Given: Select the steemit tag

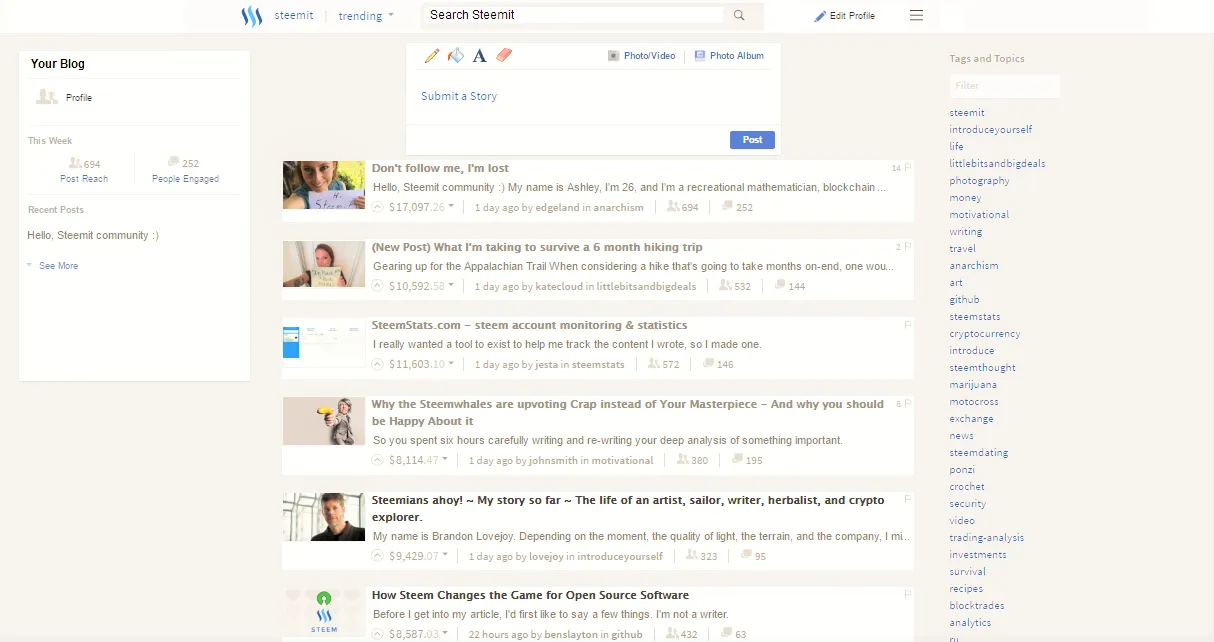Looking at the screenshot, I should pyautogui.click(x=967, y=112).
